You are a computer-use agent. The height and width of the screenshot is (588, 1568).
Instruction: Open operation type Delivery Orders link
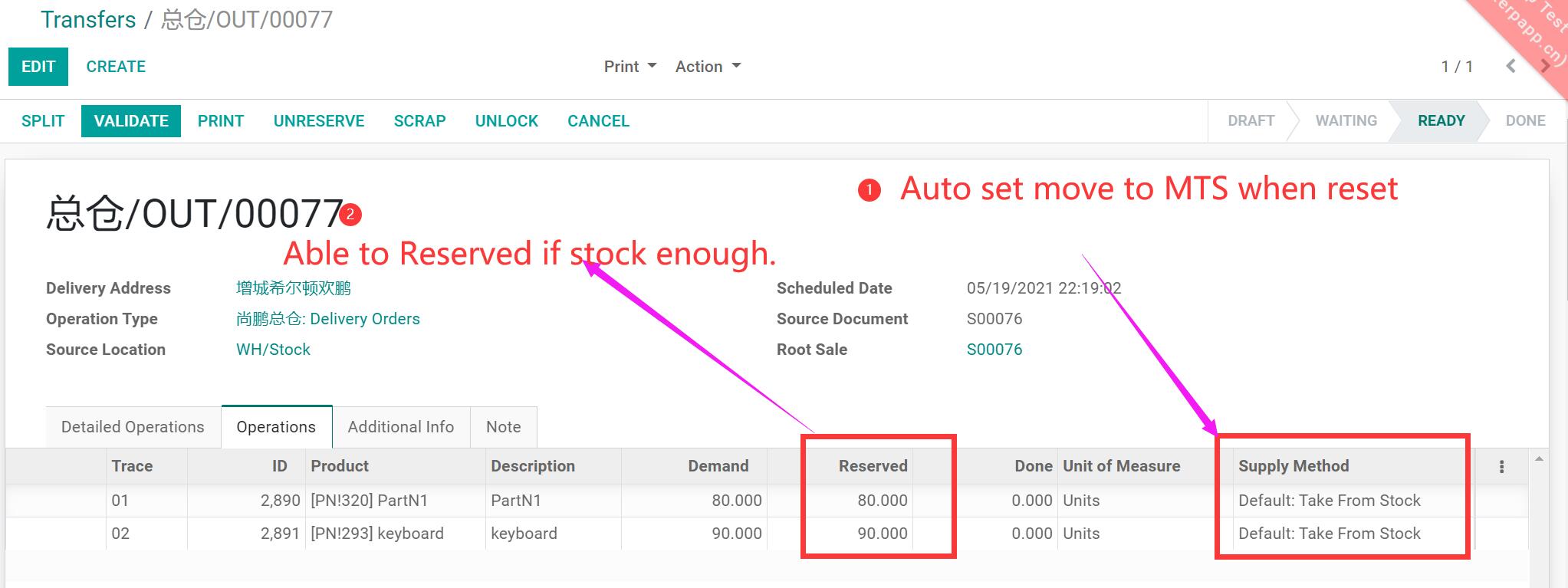tap(328, 319)
